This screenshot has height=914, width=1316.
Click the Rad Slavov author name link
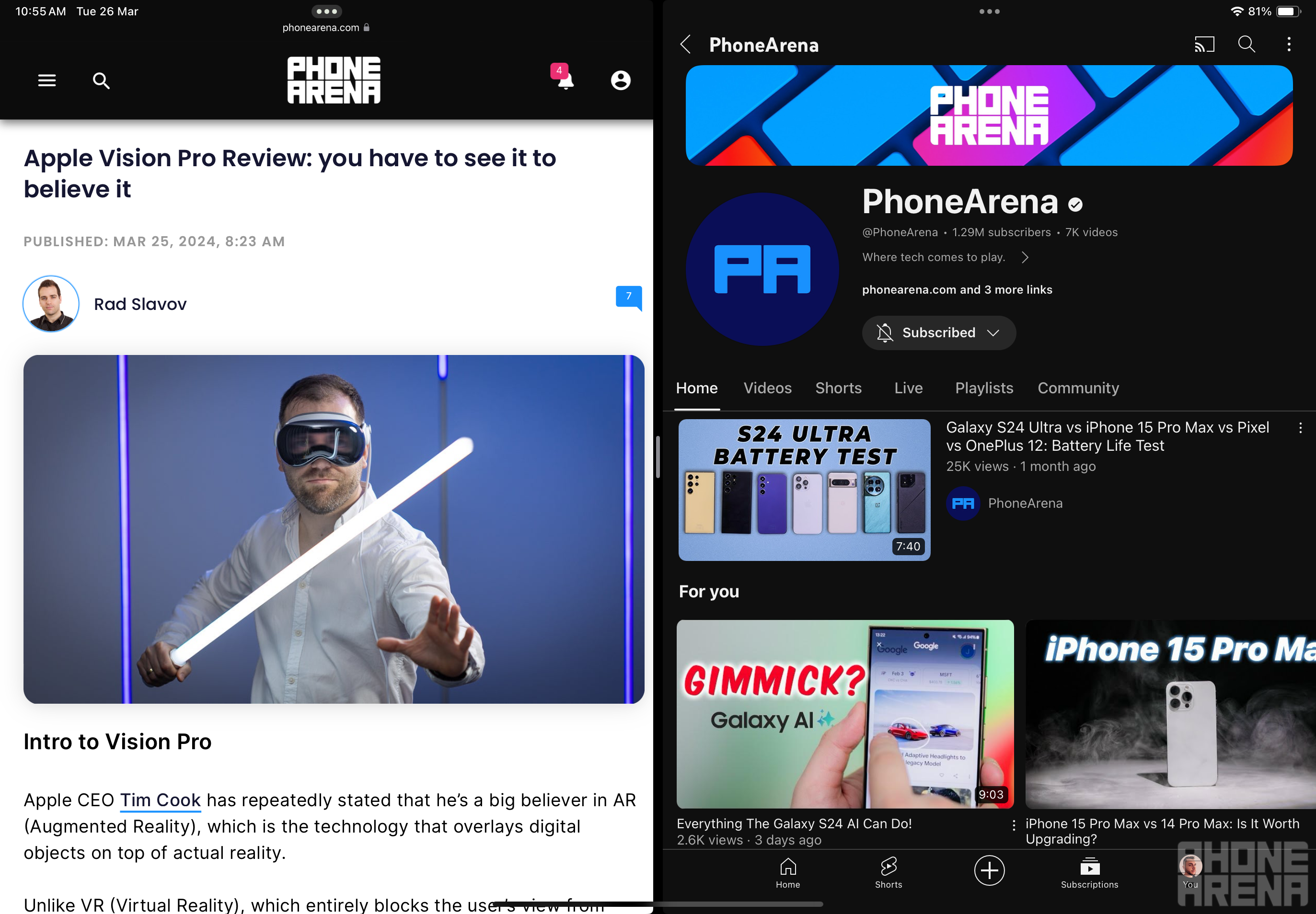click(140, 304)
